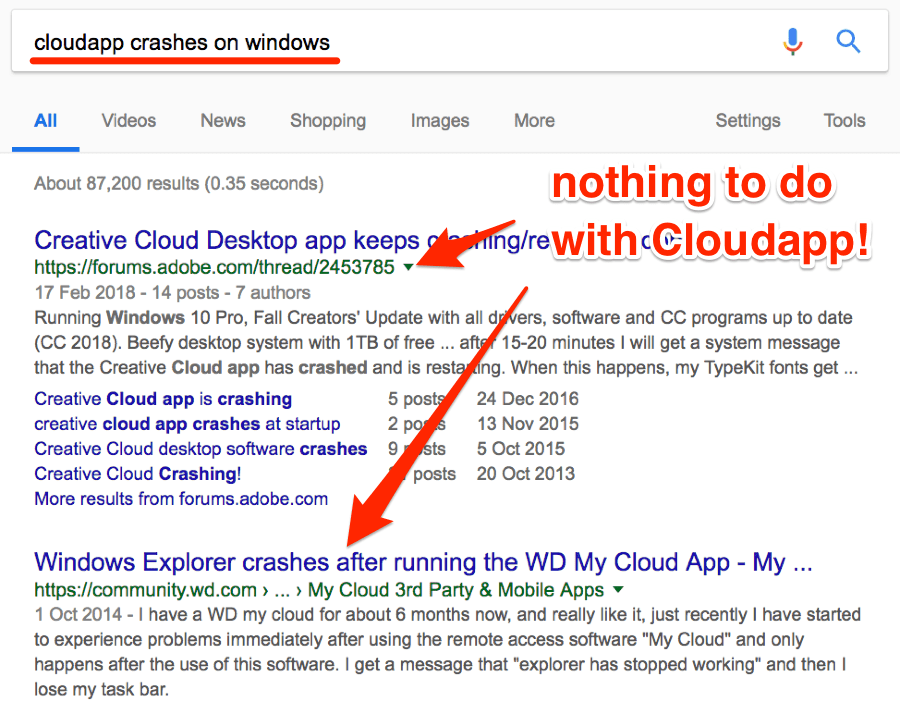The height and width of the screenshot is (714, 900).
Task: Click the '20 Oct 2013' date
Action: coord(525,474)
